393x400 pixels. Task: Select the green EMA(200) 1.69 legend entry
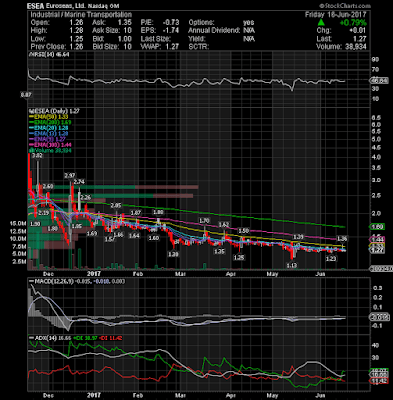[x=50, y=122]
